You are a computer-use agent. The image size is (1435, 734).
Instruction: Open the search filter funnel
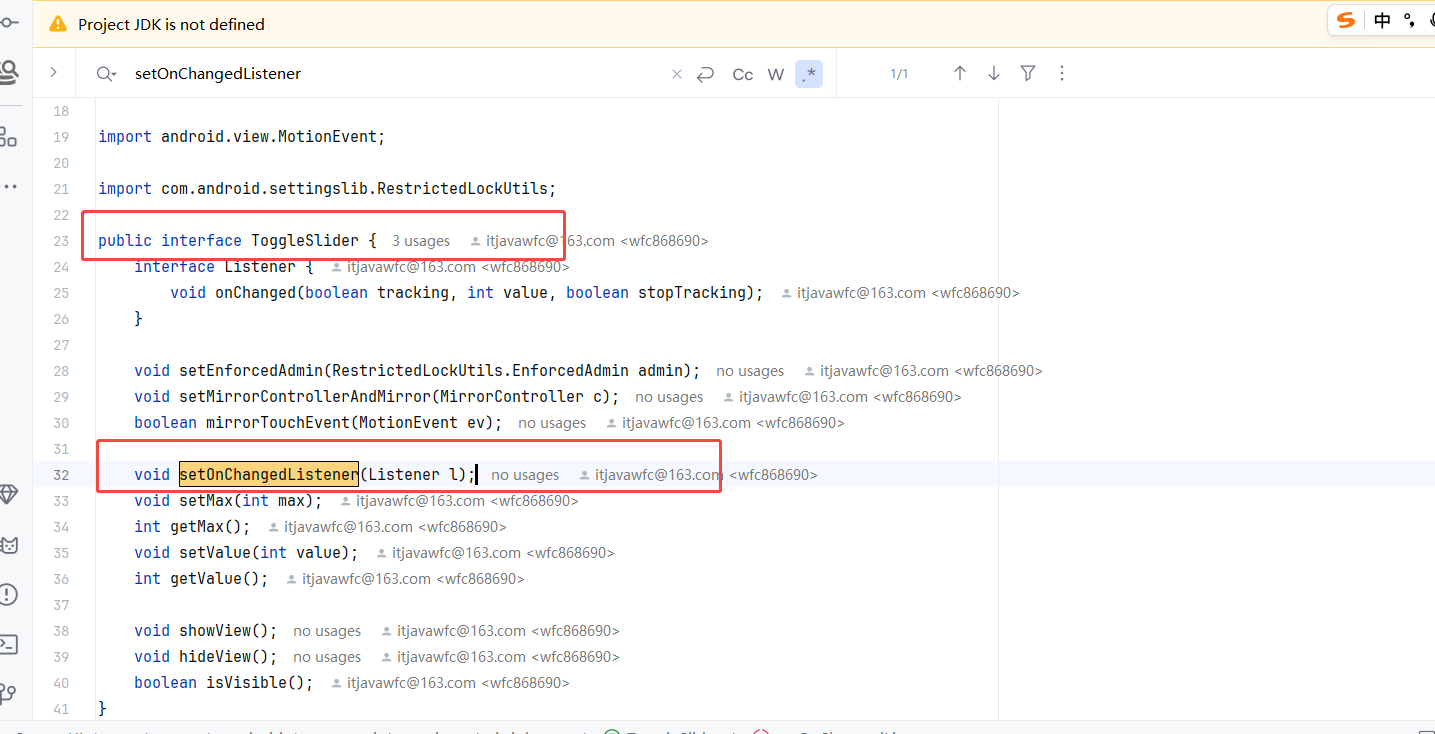pos(1028,73)
